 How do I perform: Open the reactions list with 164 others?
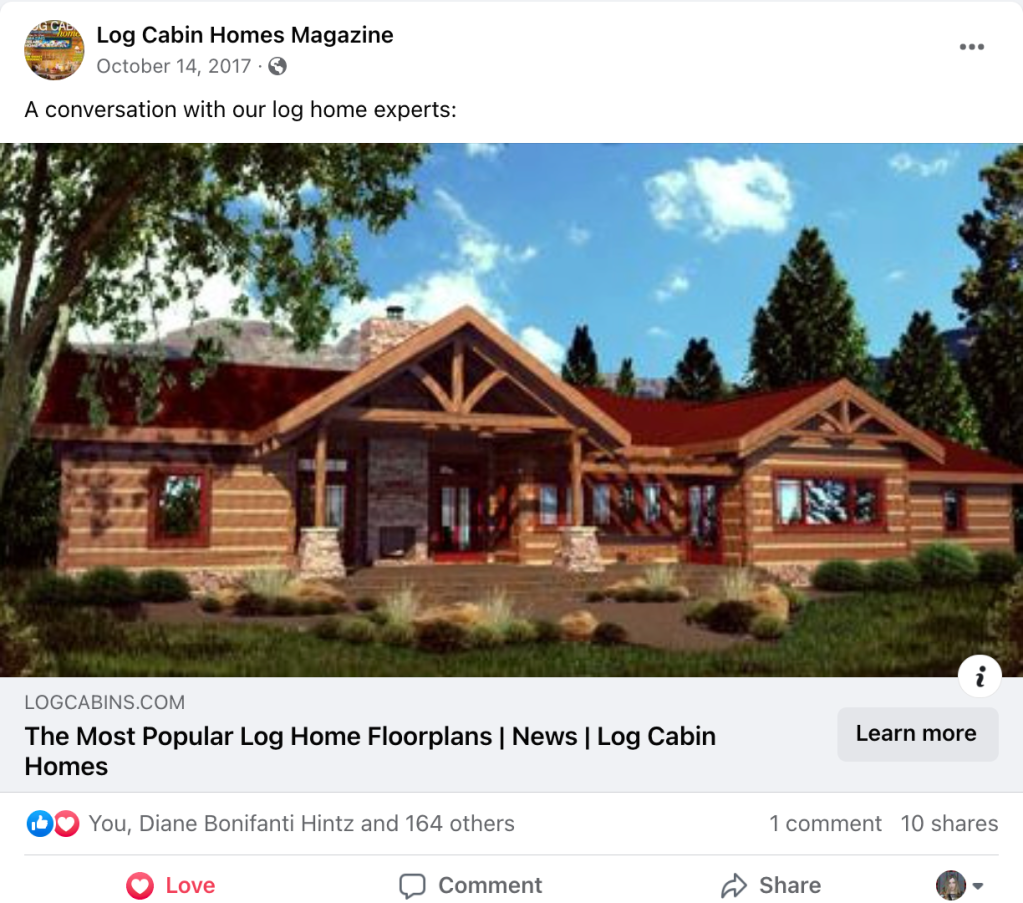(301, 823)
